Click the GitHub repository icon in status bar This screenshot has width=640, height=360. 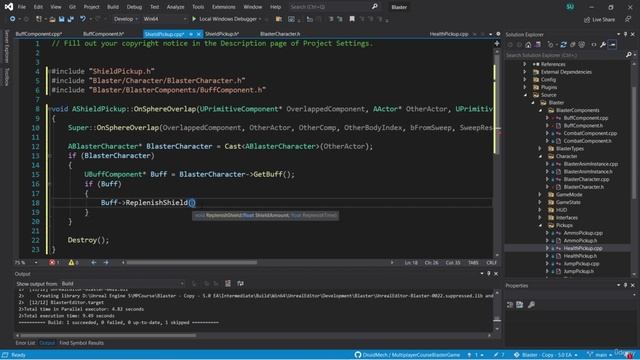(358, 355)
